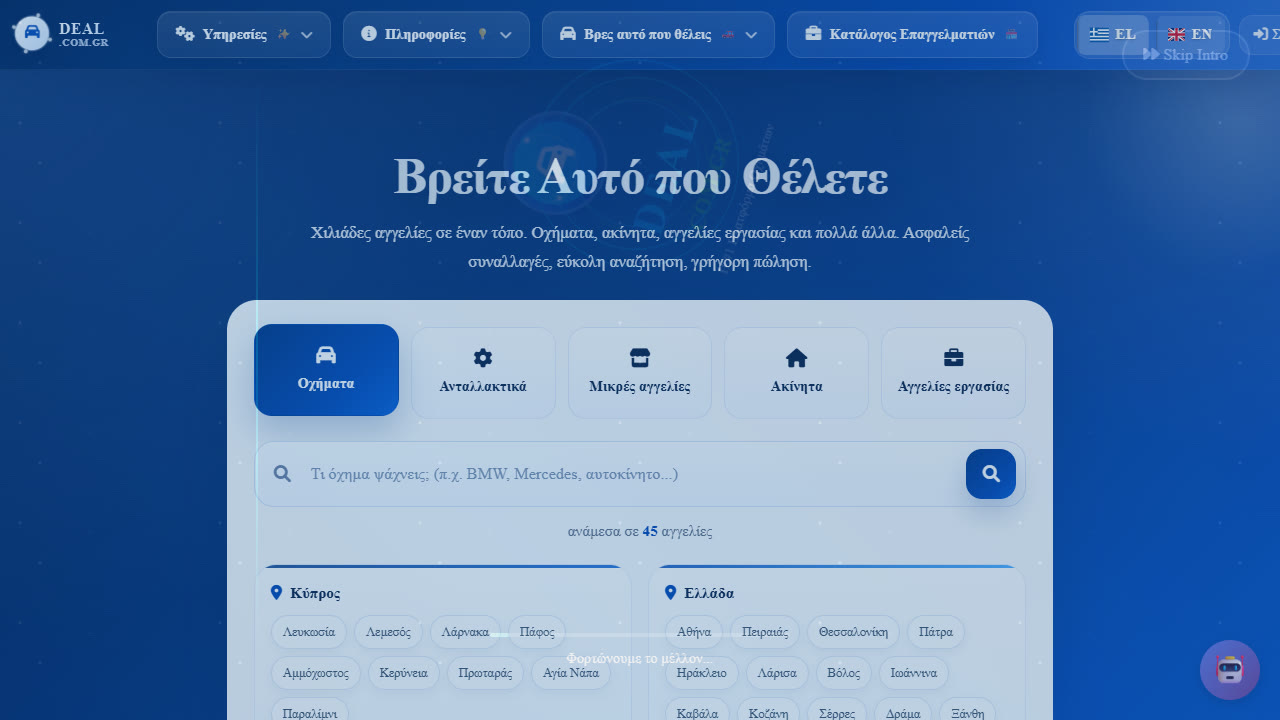This screenshot has height=720, width=1280.
Task: Filter by Πάφος location chip
Action: coord(537,632)
